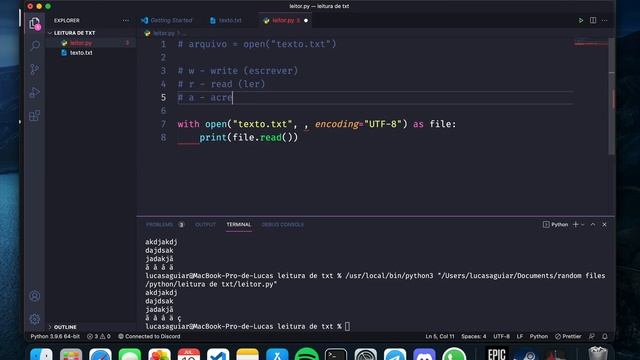Select Python 3.9.6 64-bit interpreter status
The image size is (640, 360).
(55, 336)
